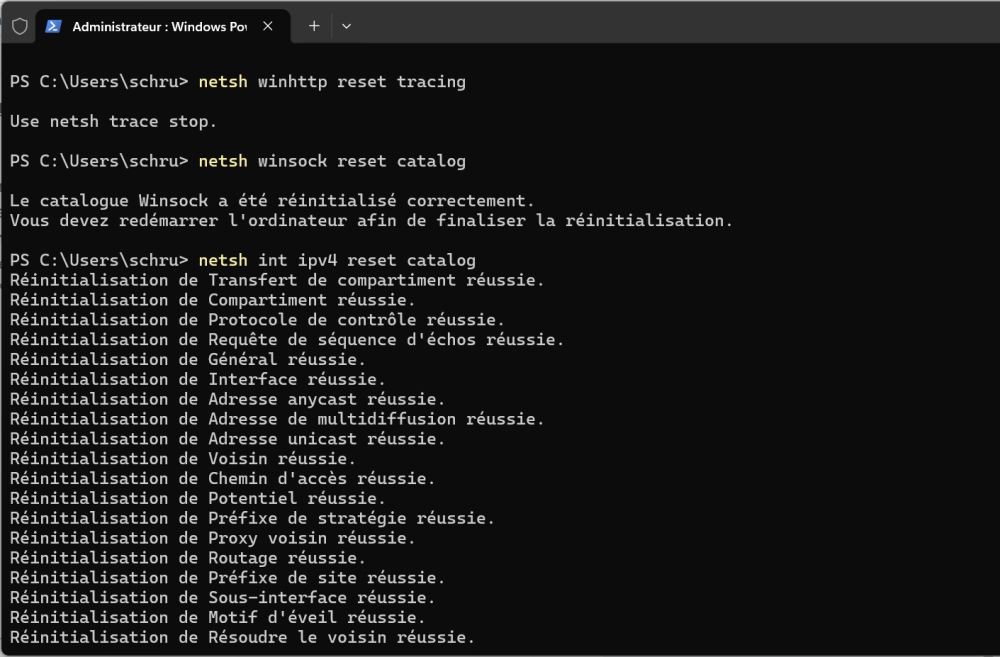Screen dimensions: 1000x657
Task: Click the "Proxy voisin réussie" output line
Action: coord(213,538)
